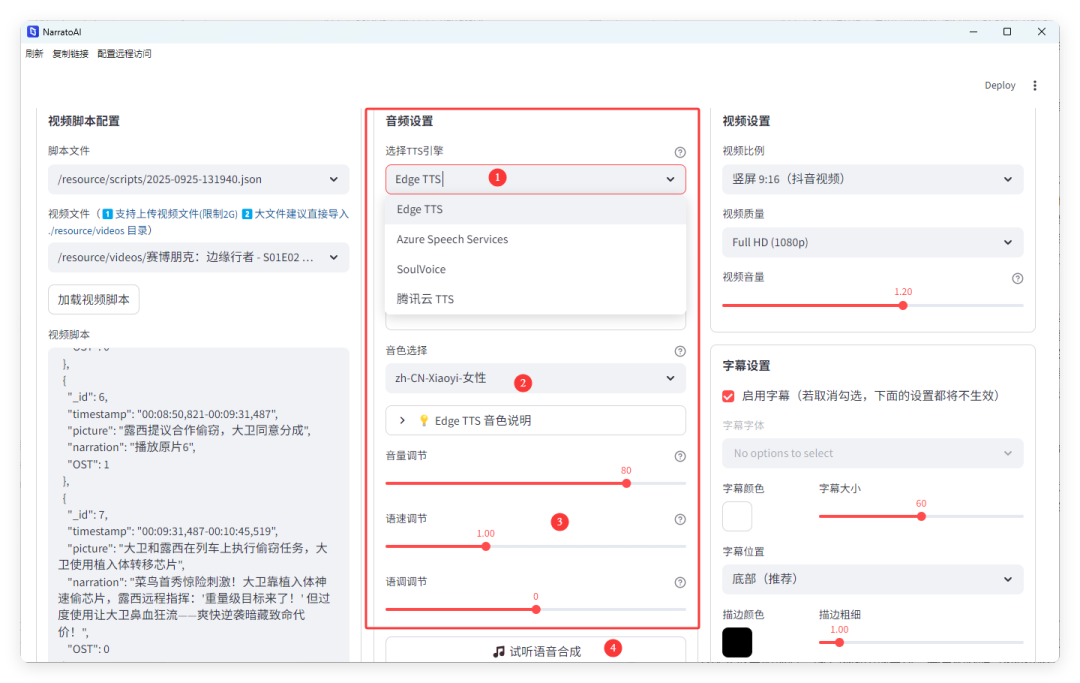
Task: Toggle the 启用字幕 checkbox
Action: pos(728,396)
